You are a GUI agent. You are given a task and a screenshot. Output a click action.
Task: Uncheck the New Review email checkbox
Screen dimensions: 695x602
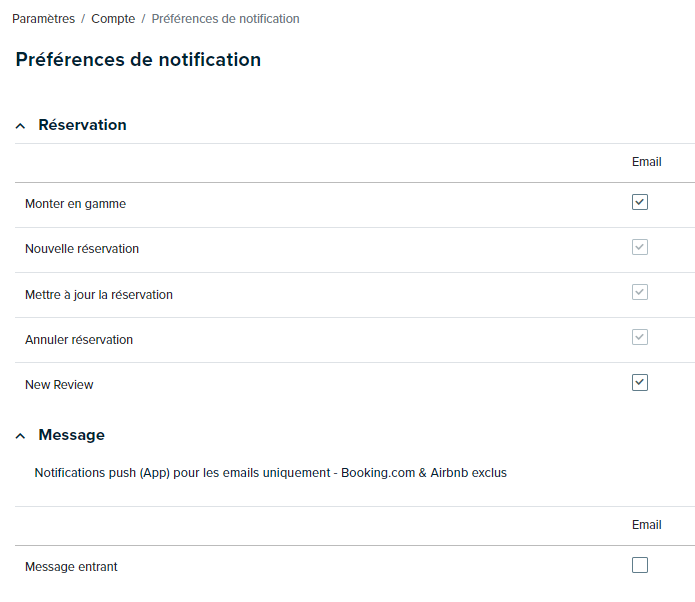pos(640,383)
